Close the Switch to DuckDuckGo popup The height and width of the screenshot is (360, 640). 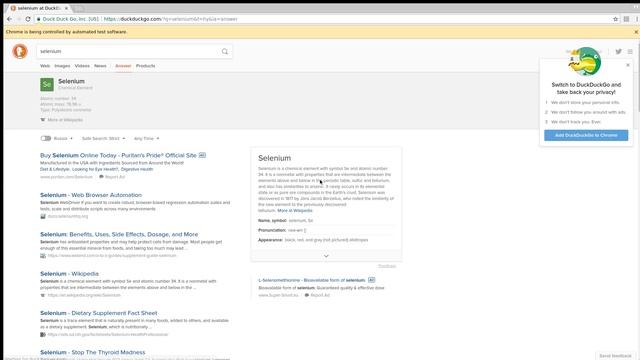pos(628,65)
